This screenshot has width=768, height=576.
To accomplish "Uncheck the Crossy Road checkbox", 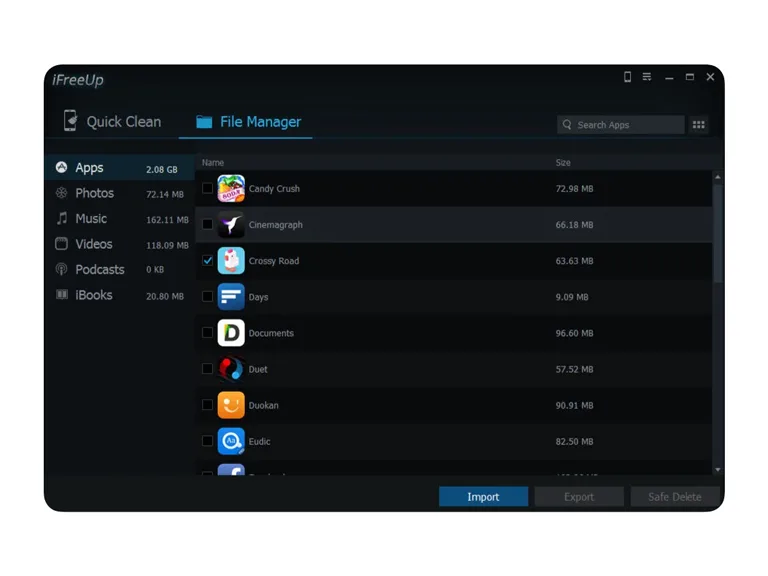I will pyautogui.click(x=207, y=260).
